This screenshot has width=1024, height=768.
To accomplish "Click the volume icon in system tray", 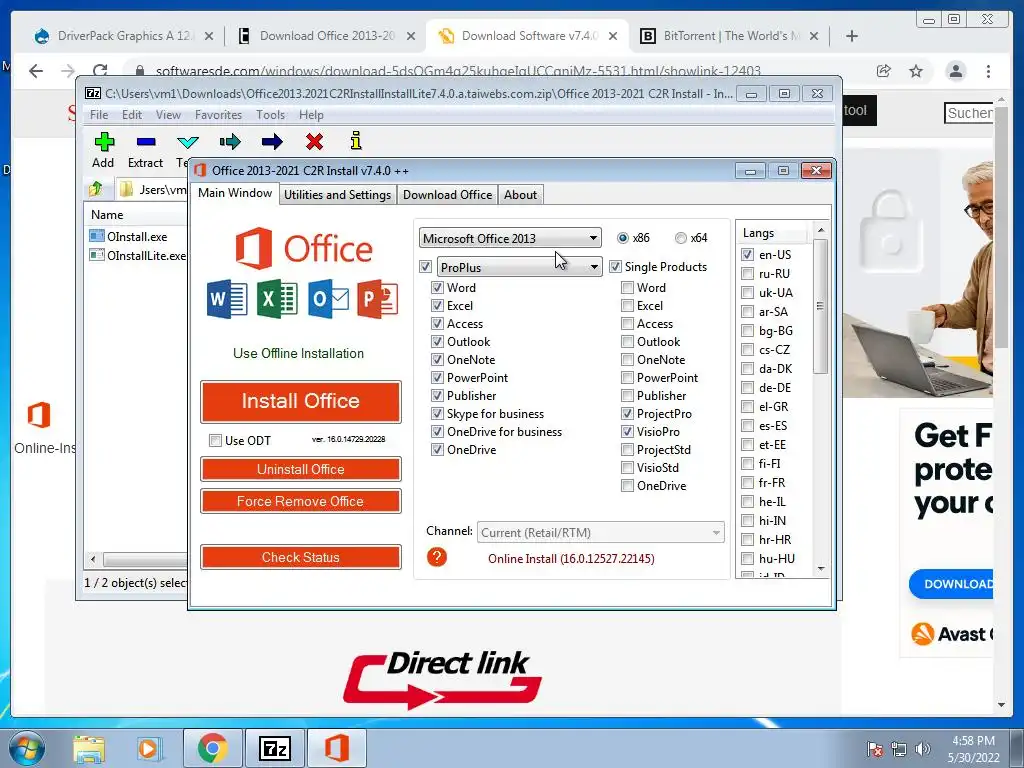I will pyautogui.click(x=923, y=749).
